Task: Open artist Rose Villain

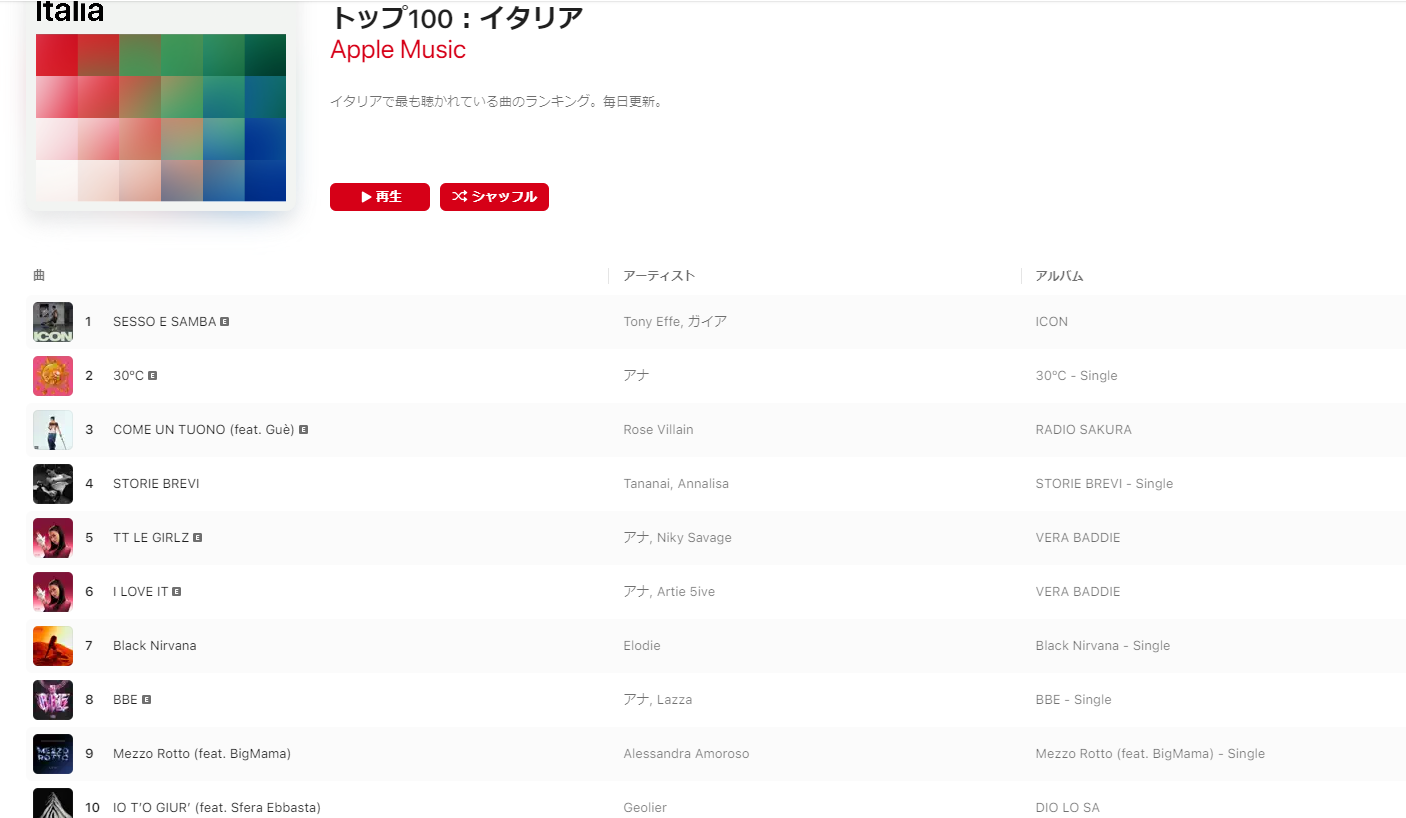Action: pos(658,430)
